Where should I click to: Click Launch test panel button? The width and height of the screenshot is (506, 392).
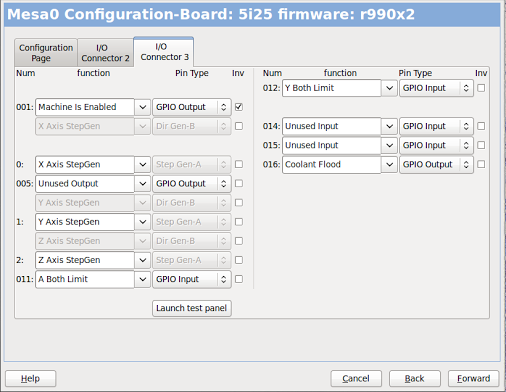click(192, 308)
